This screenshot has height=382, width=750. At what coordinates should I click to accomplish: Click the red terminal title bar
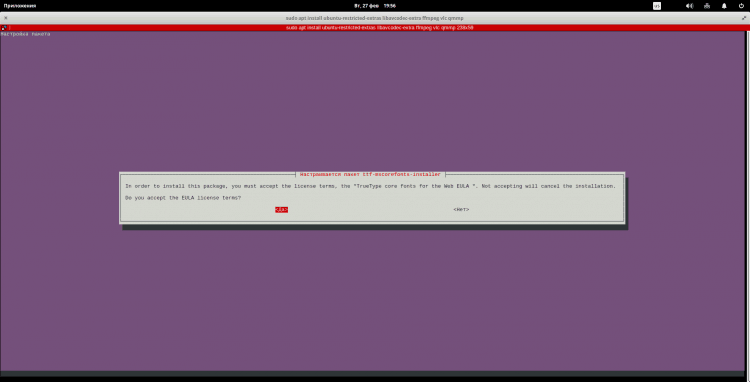(x=375, y=28)
